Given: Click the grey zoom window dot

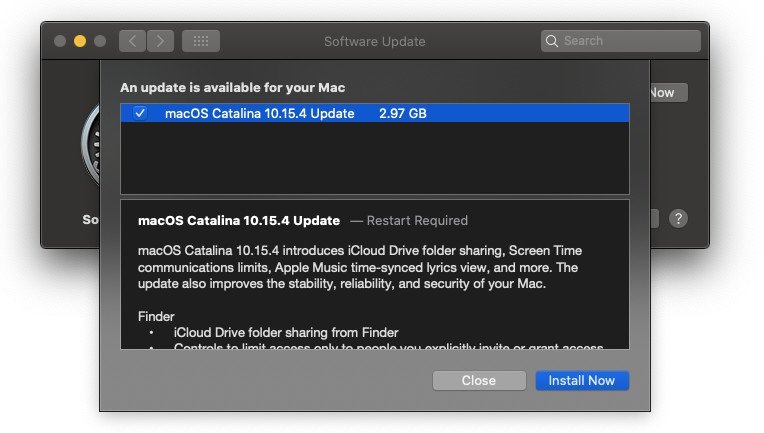Looking at the screenshot, I should tap(100, 41).
